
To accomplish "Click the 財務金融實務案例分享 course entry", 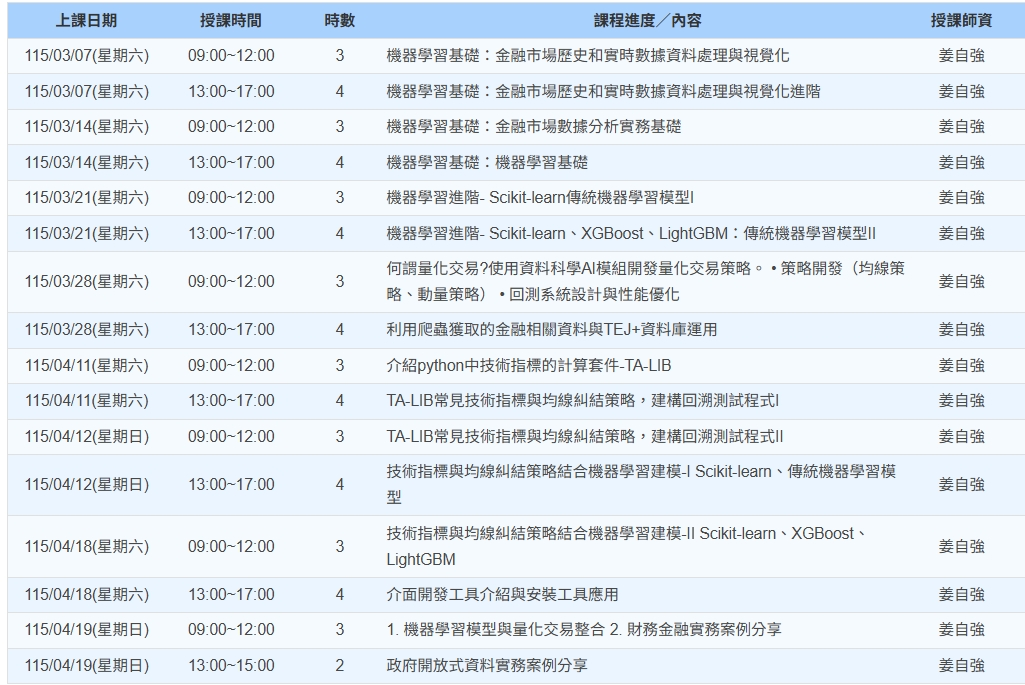I will (584, 630).
